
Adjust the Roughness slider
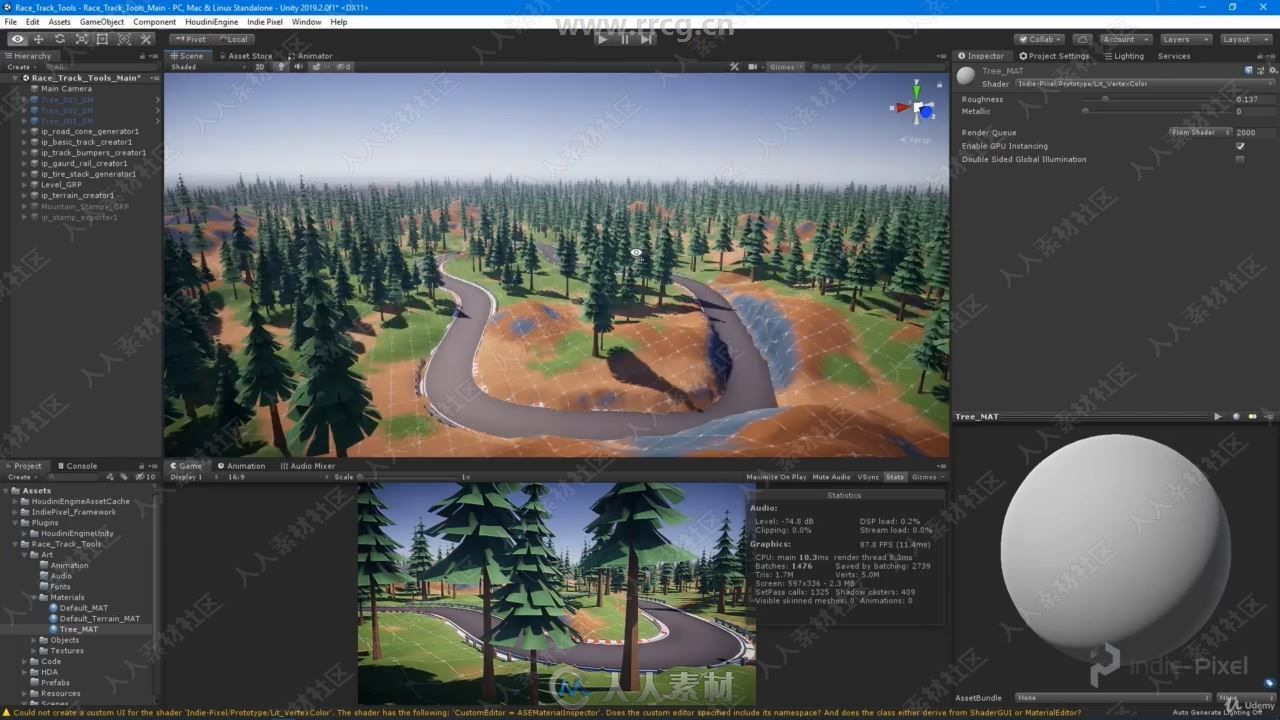point(1155,99)
